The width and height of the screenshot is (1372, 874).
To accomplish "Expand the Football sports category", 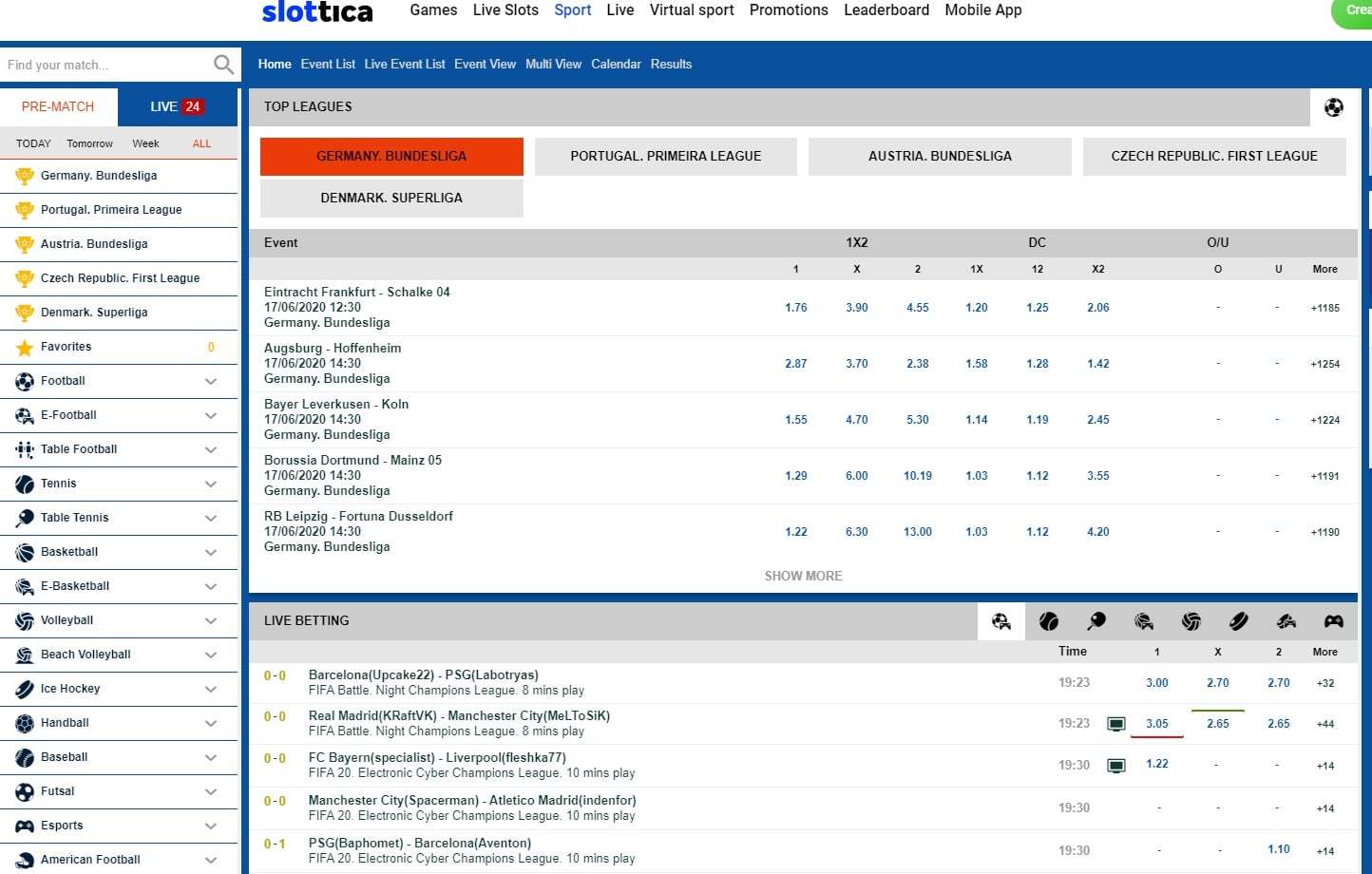I will point(211,382).
